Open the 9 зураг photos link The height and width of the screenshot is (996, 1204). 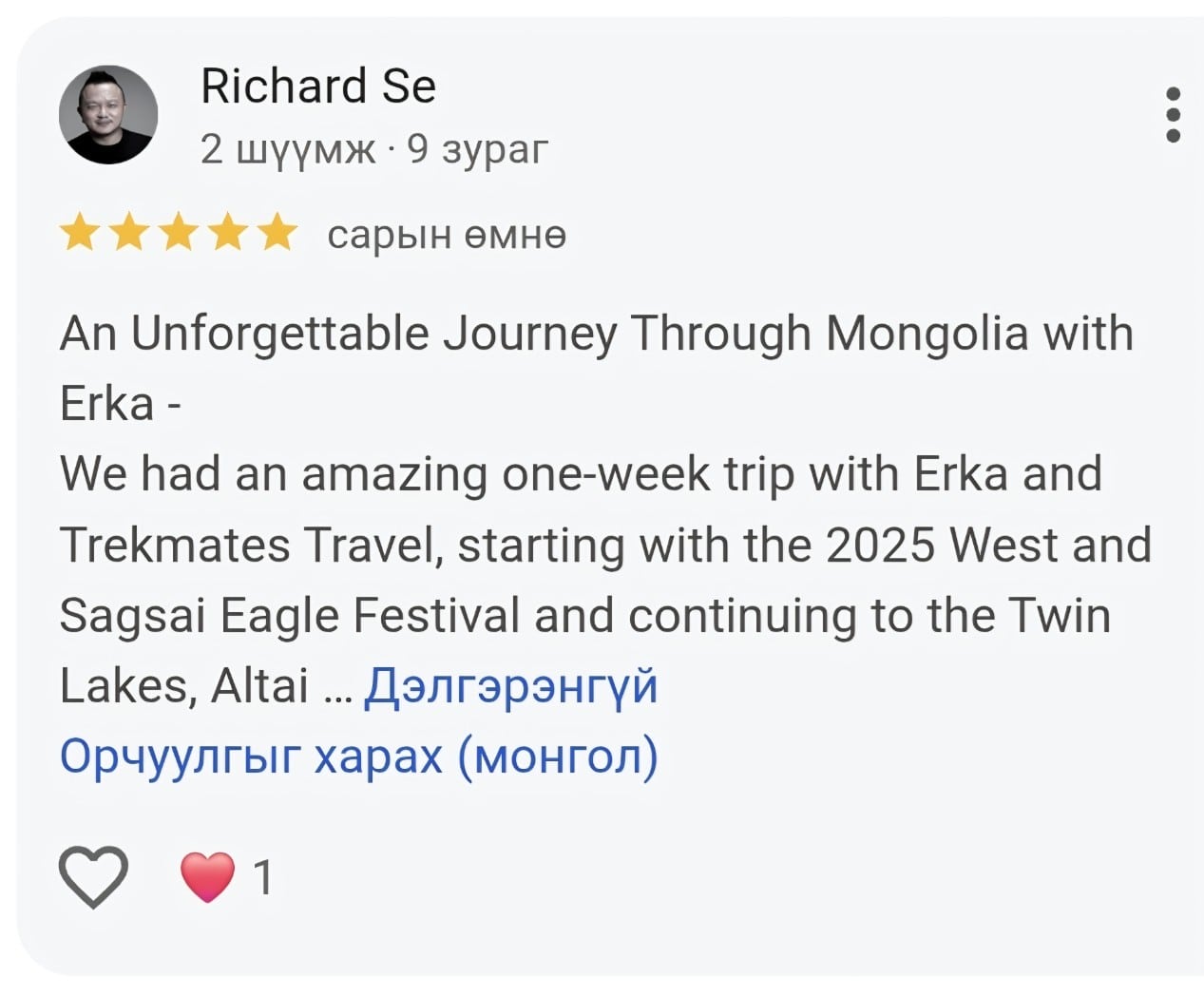475,148
